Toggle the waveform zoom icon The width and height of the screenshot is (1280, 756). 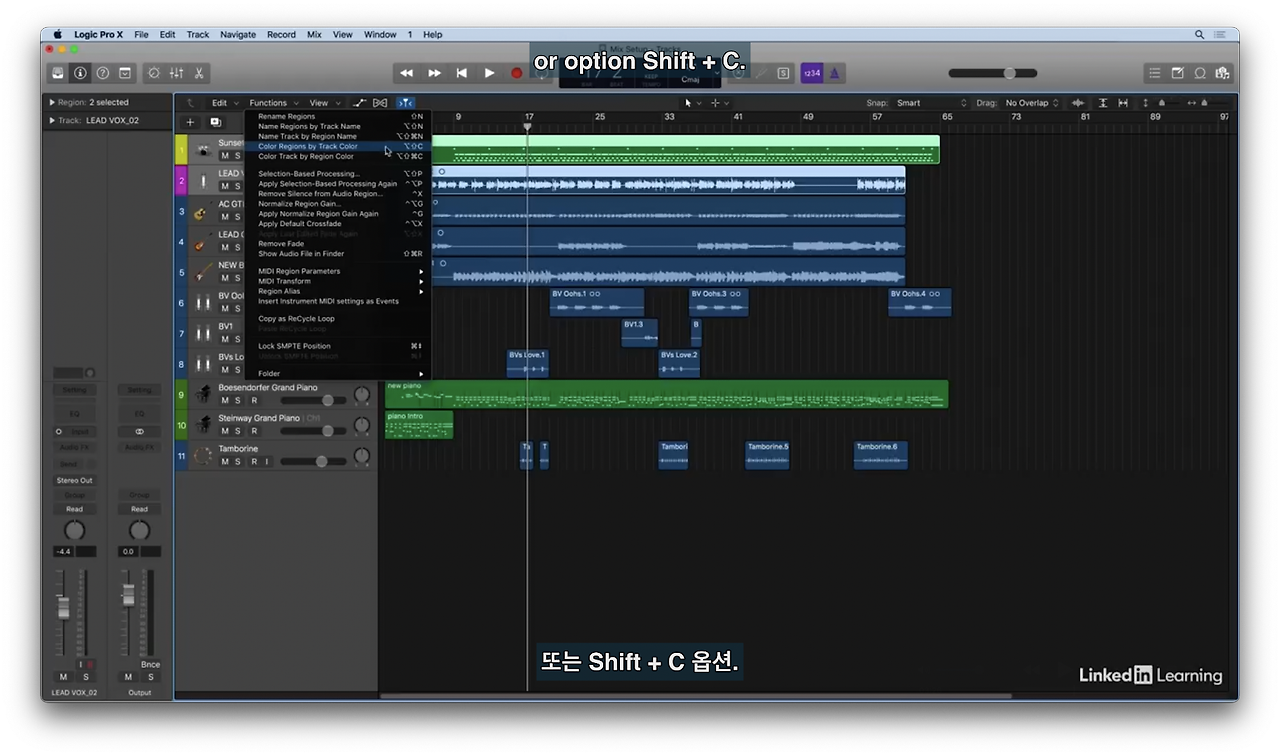point(1078,103)
